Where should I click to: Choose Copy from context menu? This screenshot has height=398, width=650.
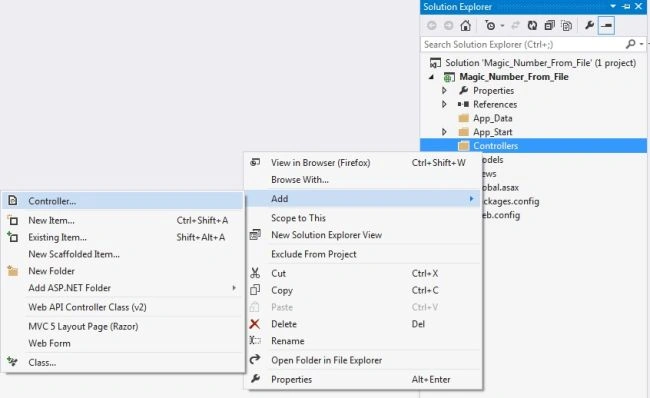click(363, 290)
